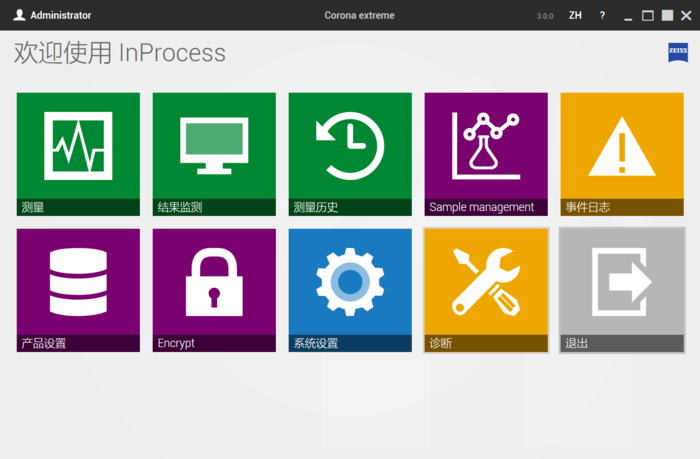The image size is (700, 459).
Task: Open the 诊断 diagnostics tools tile
Action: (486, 290)
